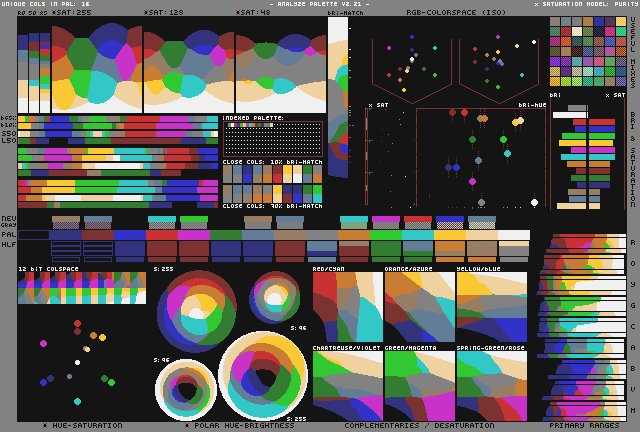
Task: Click the 12 bit colspace diagram
Action: pyautogui.click(x=82, y=288)
